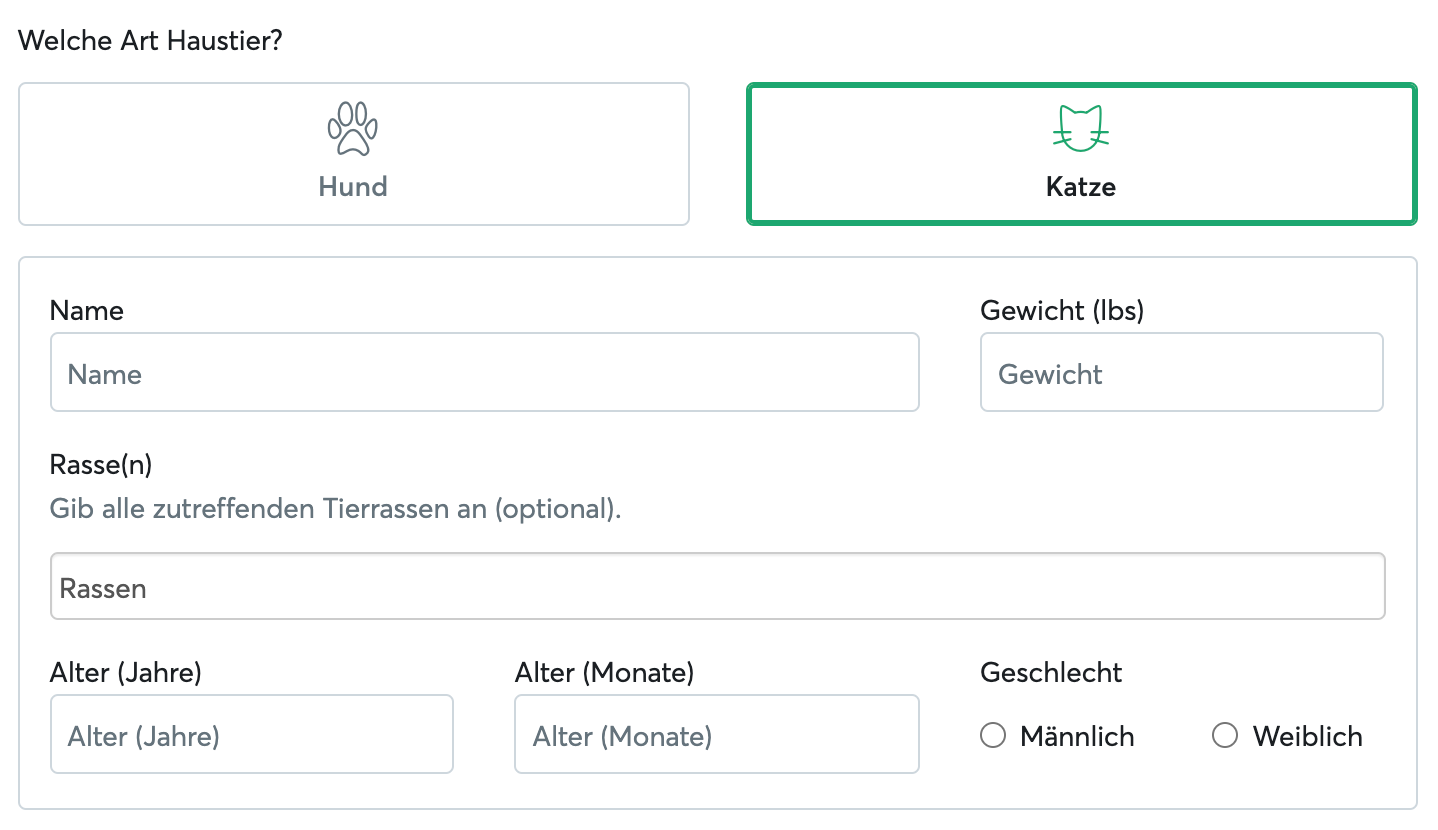Click the Alter (Monate) field label
This screenshot has height=830, width=1438.
tap(604, 673)
